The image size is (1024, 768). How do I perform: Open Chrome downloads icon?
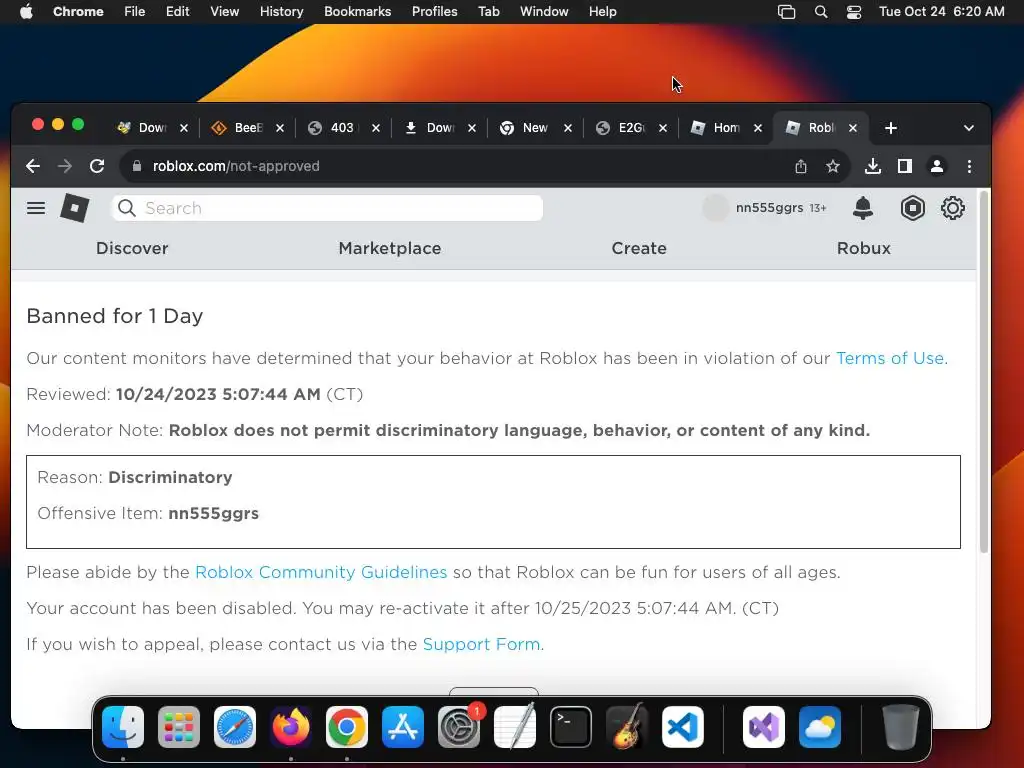point(872,167)
